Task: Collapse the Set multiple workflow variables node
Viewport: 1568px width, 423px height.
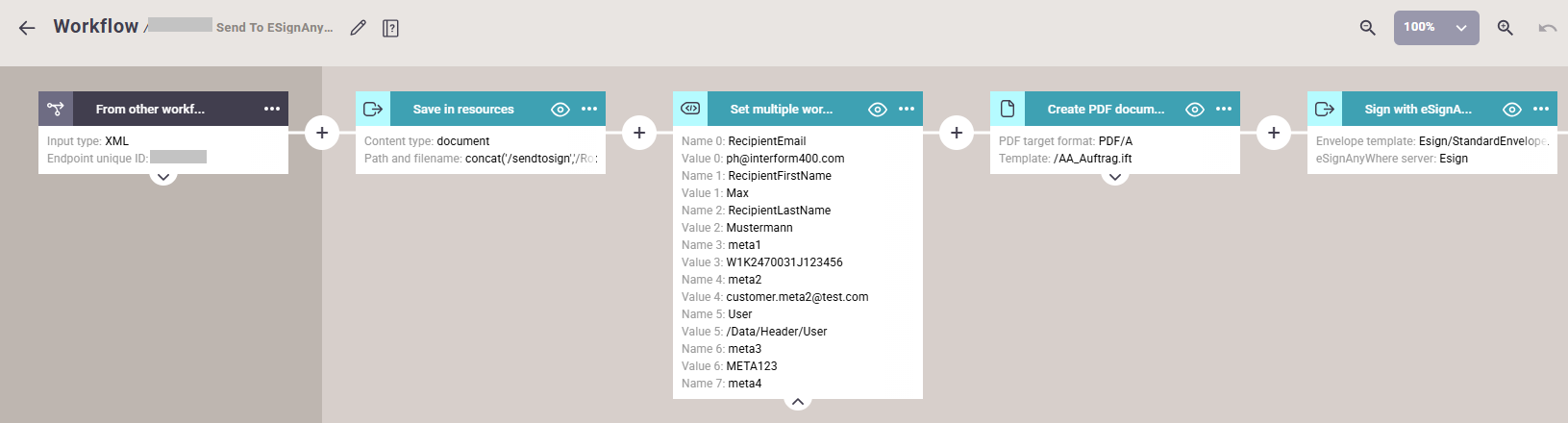Action: click(798, 401)
